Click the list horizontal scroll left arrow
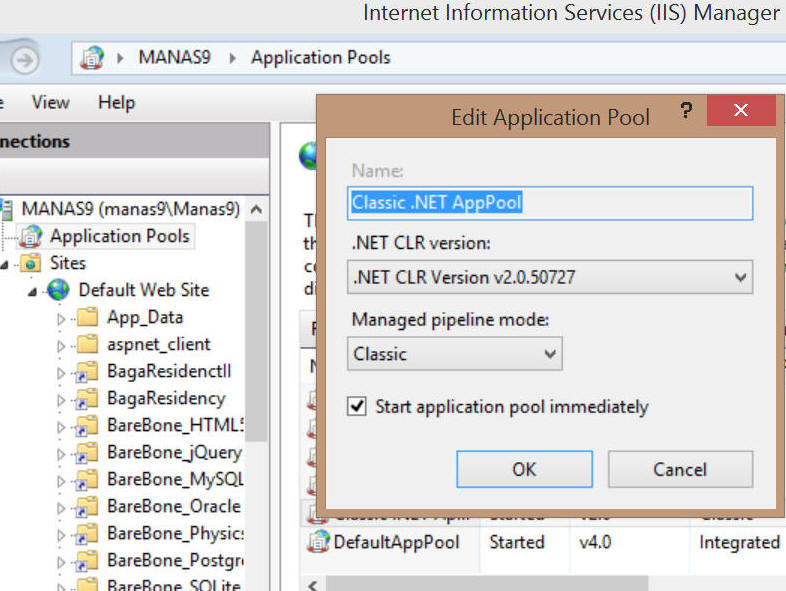The height and width of the screenshot is (591, 786). (313, 584)
